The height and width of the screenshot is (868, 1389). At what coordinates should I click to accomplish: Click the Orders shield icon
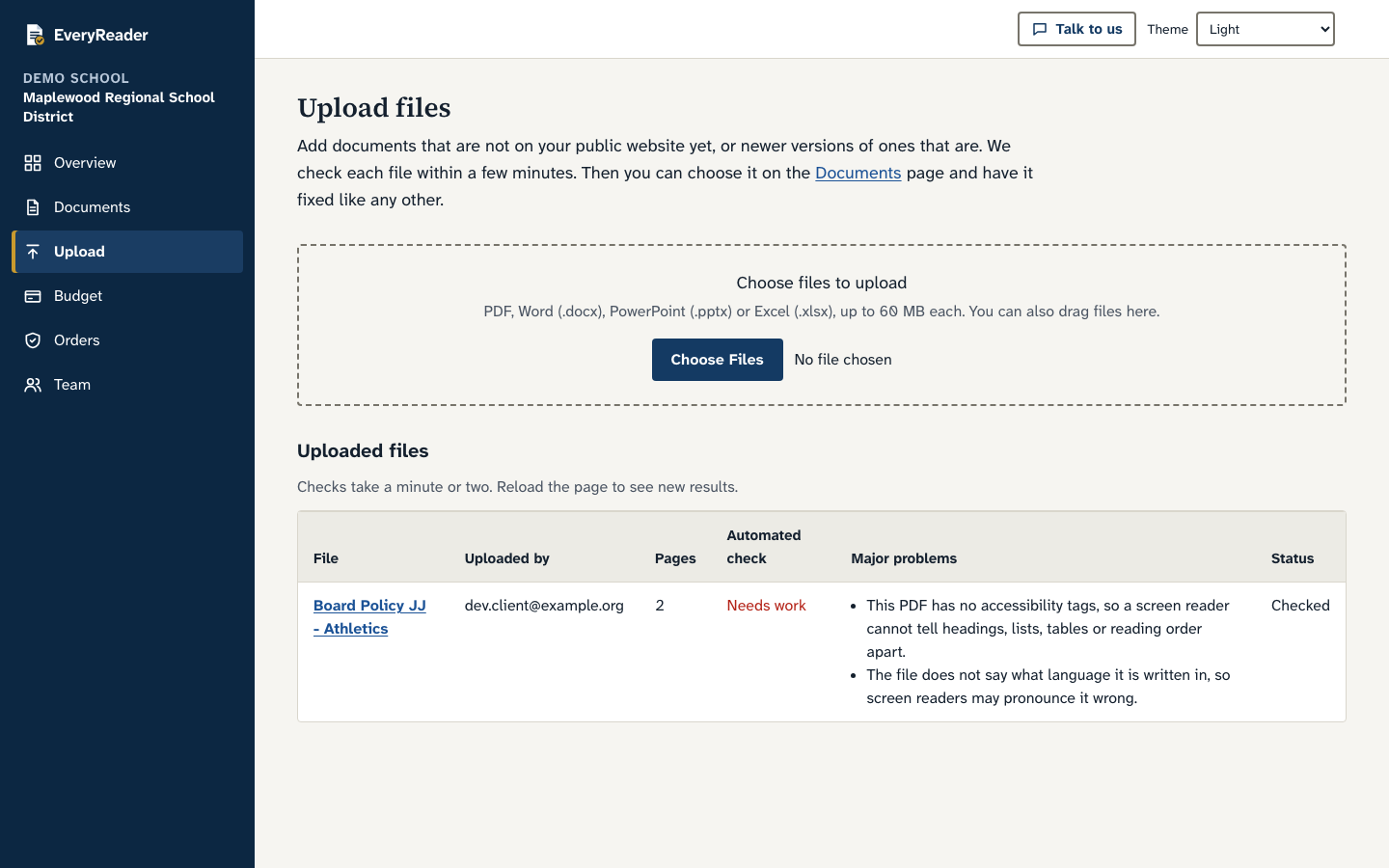33,340
